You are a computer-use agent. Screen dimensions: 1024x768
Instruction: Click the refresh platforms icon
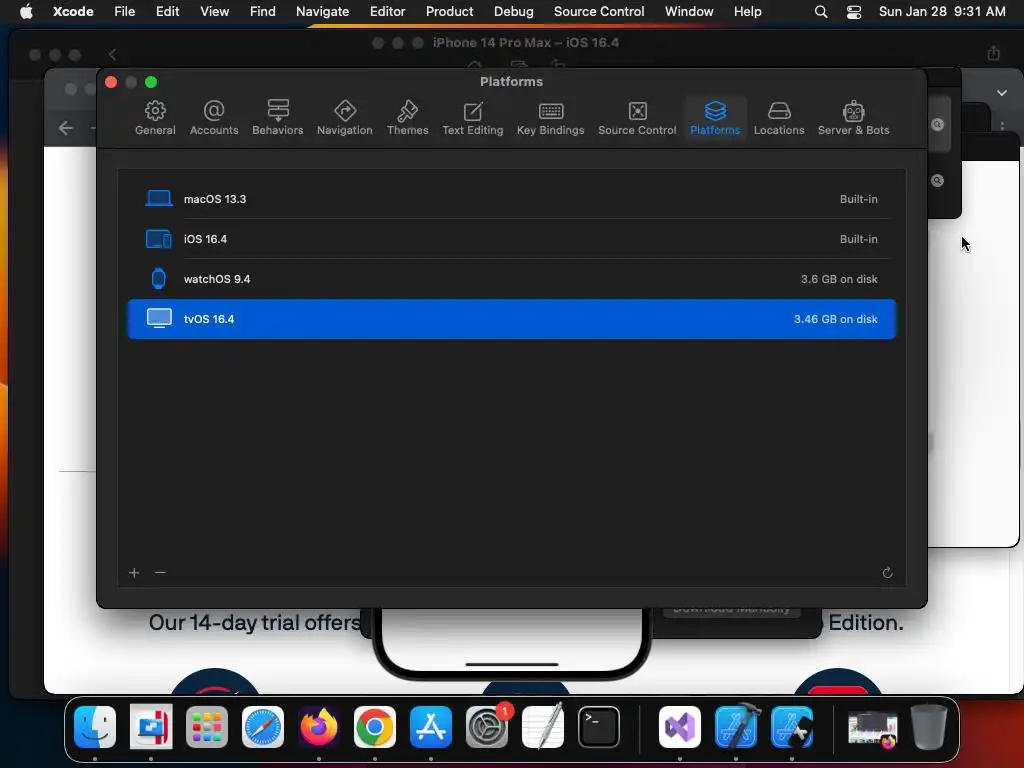click(887, 573)
